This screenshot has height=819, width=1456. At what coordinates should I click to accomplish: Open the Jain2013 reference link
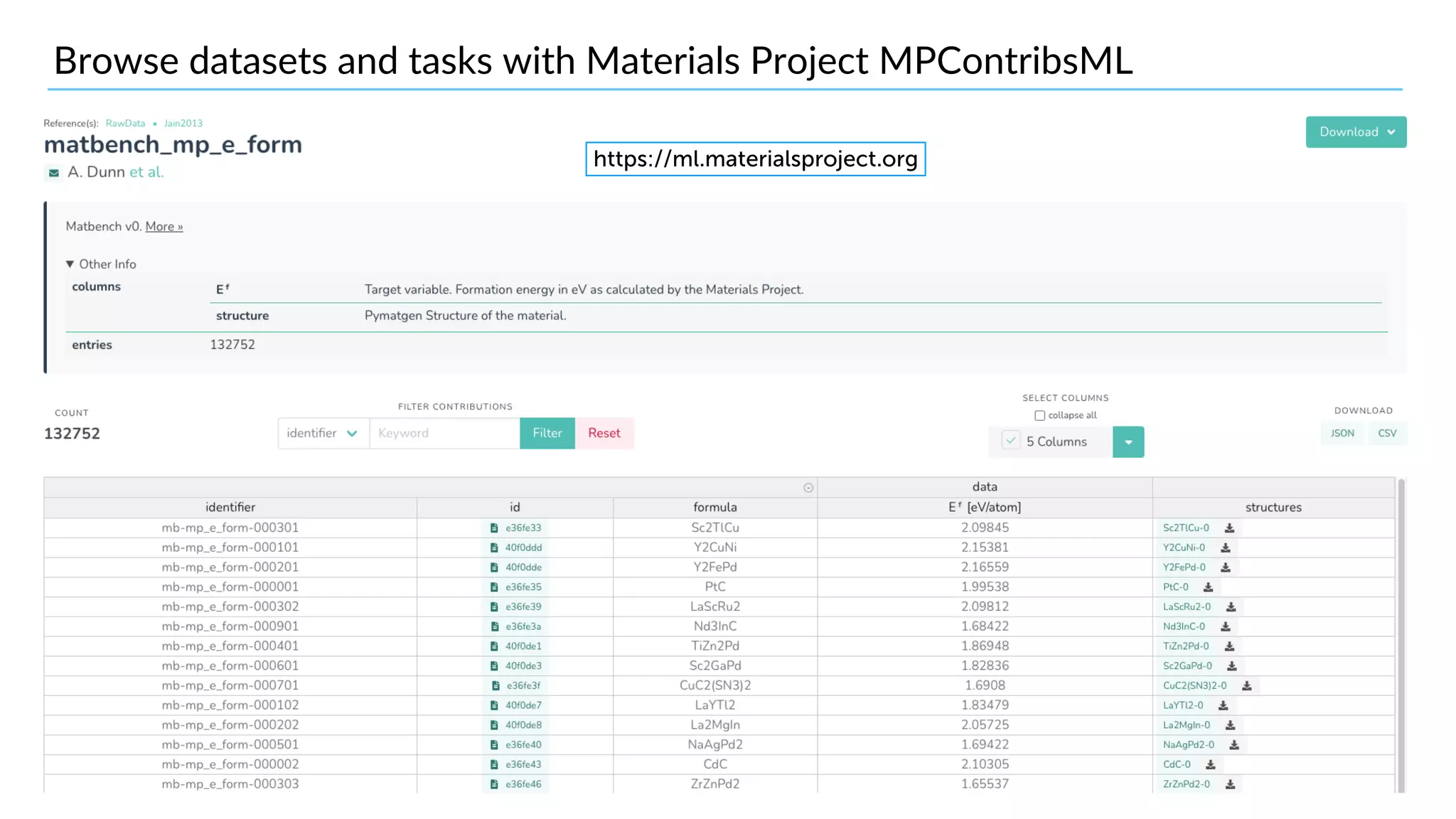[x=183, y=124]
